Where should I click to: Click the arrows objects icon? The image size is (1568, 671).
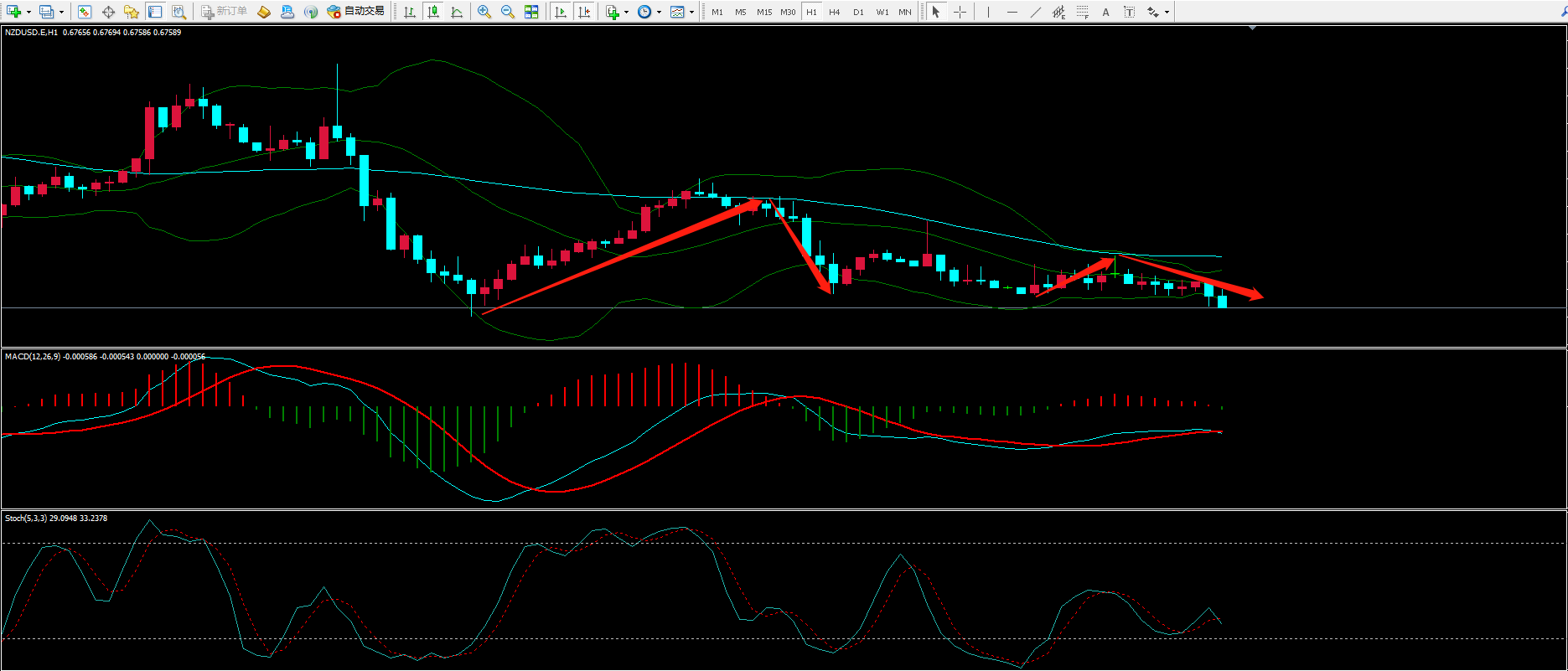tap(1153, 12)
